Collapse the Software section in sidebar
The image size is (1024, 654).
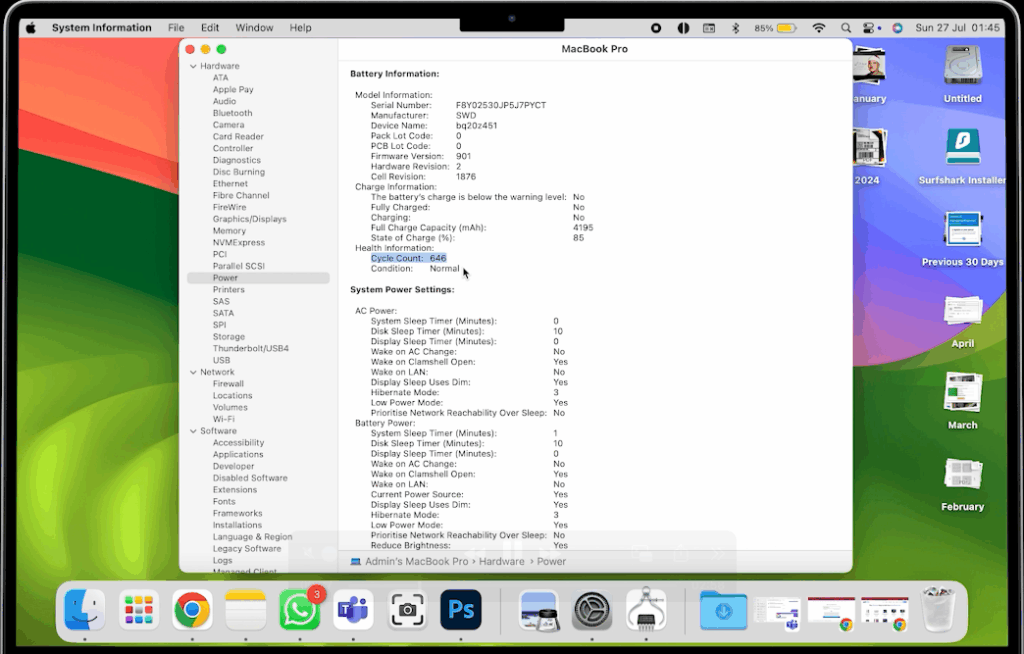[193, 431]
